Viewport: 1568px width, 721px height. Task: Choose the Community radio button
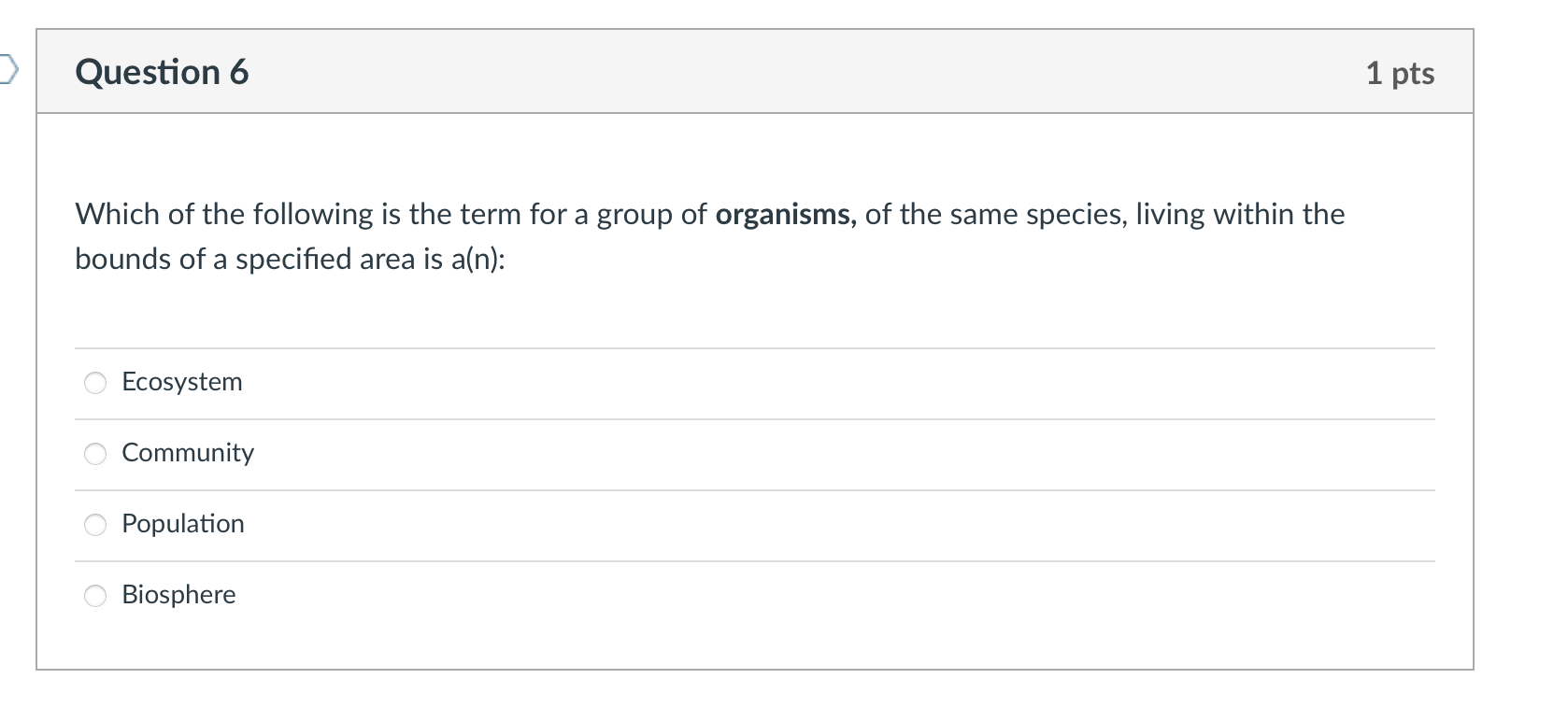pos(95,454)
